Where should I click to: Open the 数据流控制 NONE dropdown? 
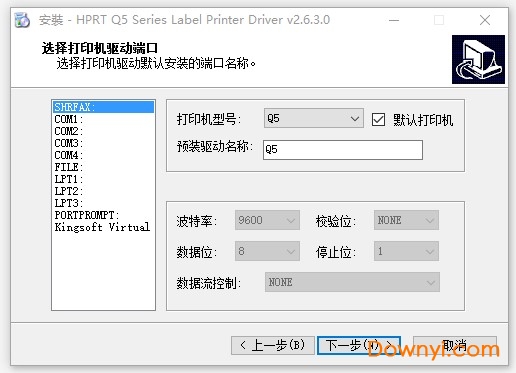[x=352, y=282]
